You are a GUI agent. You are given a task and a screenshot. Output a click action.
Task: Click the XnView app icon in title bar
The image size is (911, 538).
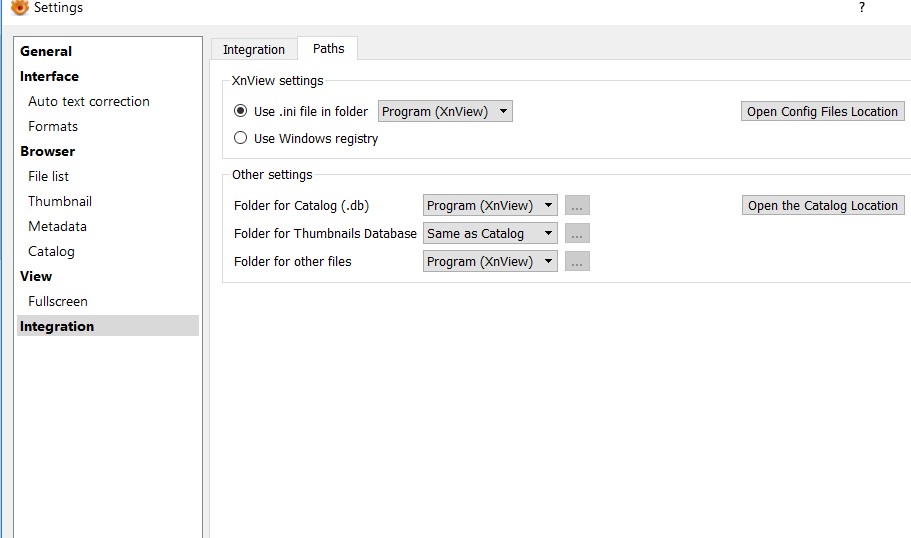click(x=19, y=8)
